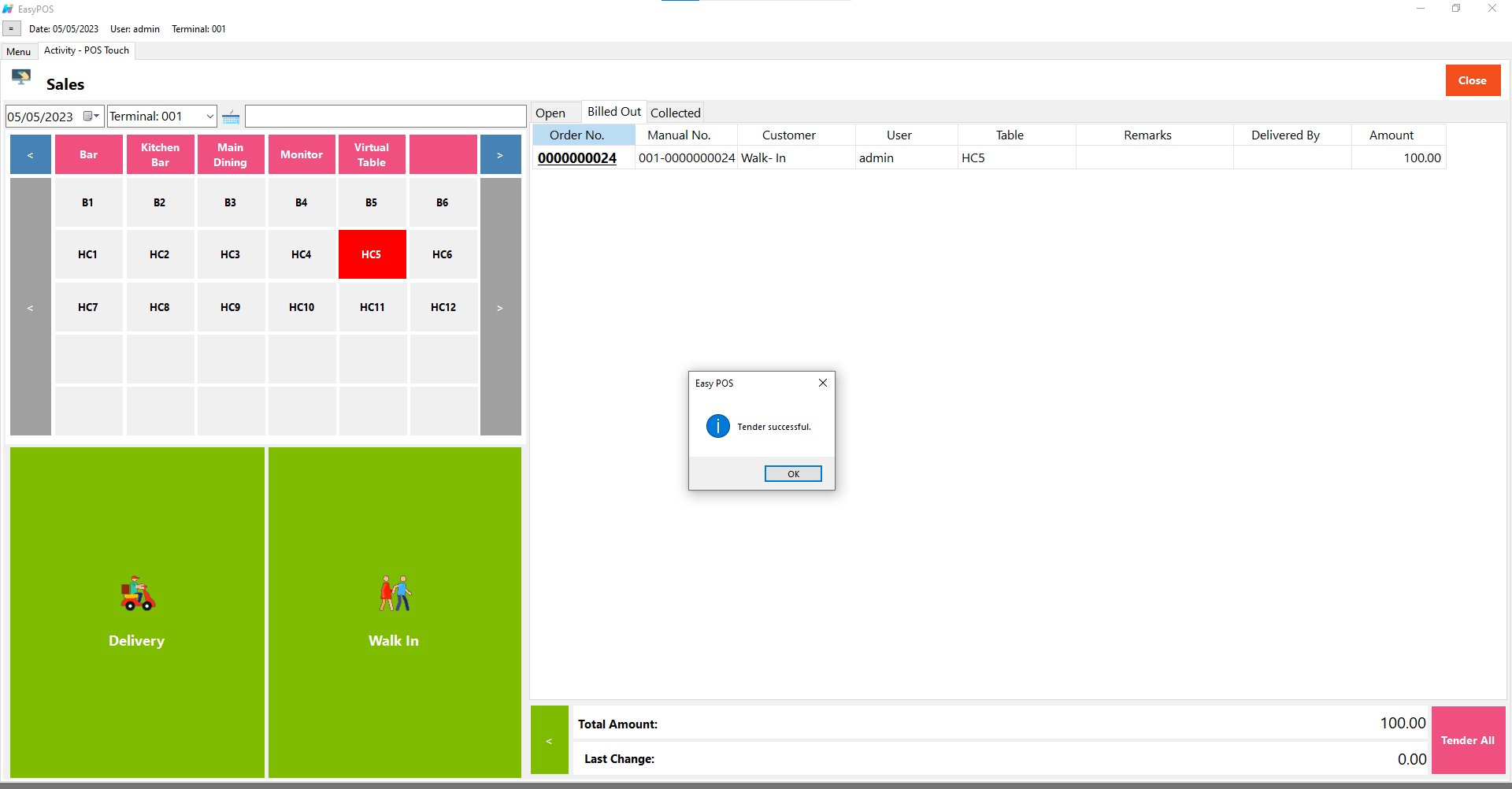Switch to the Collected tab
Screen dimensions: 1512x789
coord(676,113)
